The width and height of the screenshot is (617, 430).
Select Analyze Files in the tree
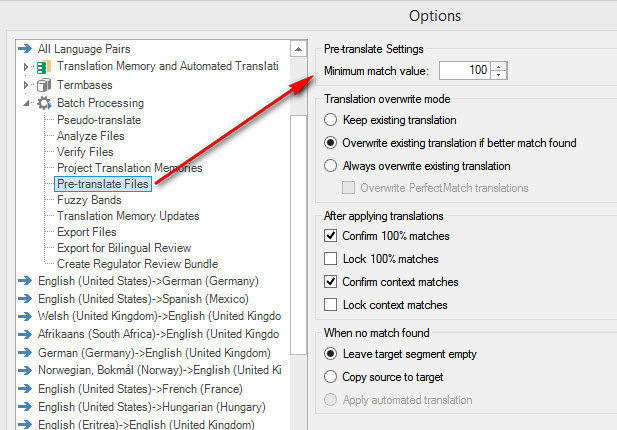coord(91,136)
